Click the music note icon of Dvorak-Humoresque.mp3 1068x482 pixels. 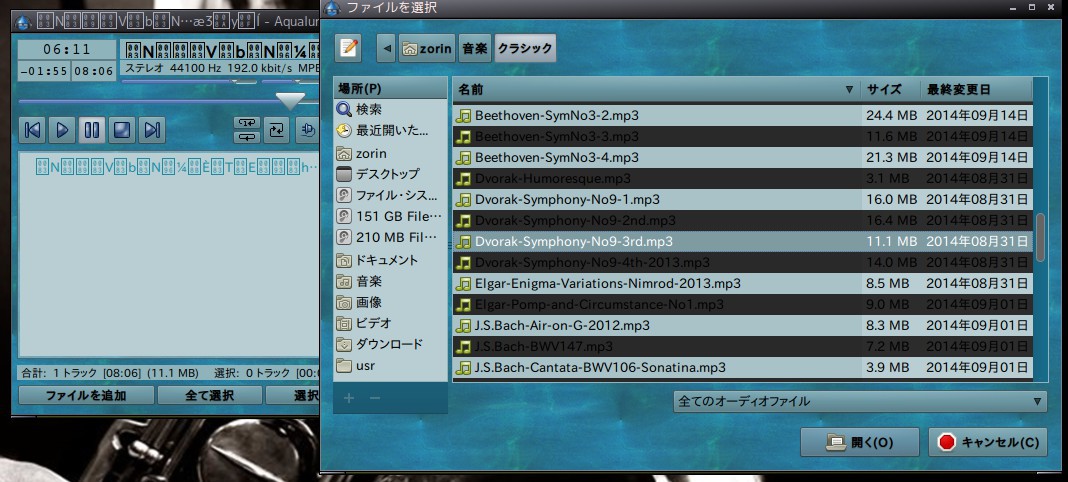[x=464, y=179]
